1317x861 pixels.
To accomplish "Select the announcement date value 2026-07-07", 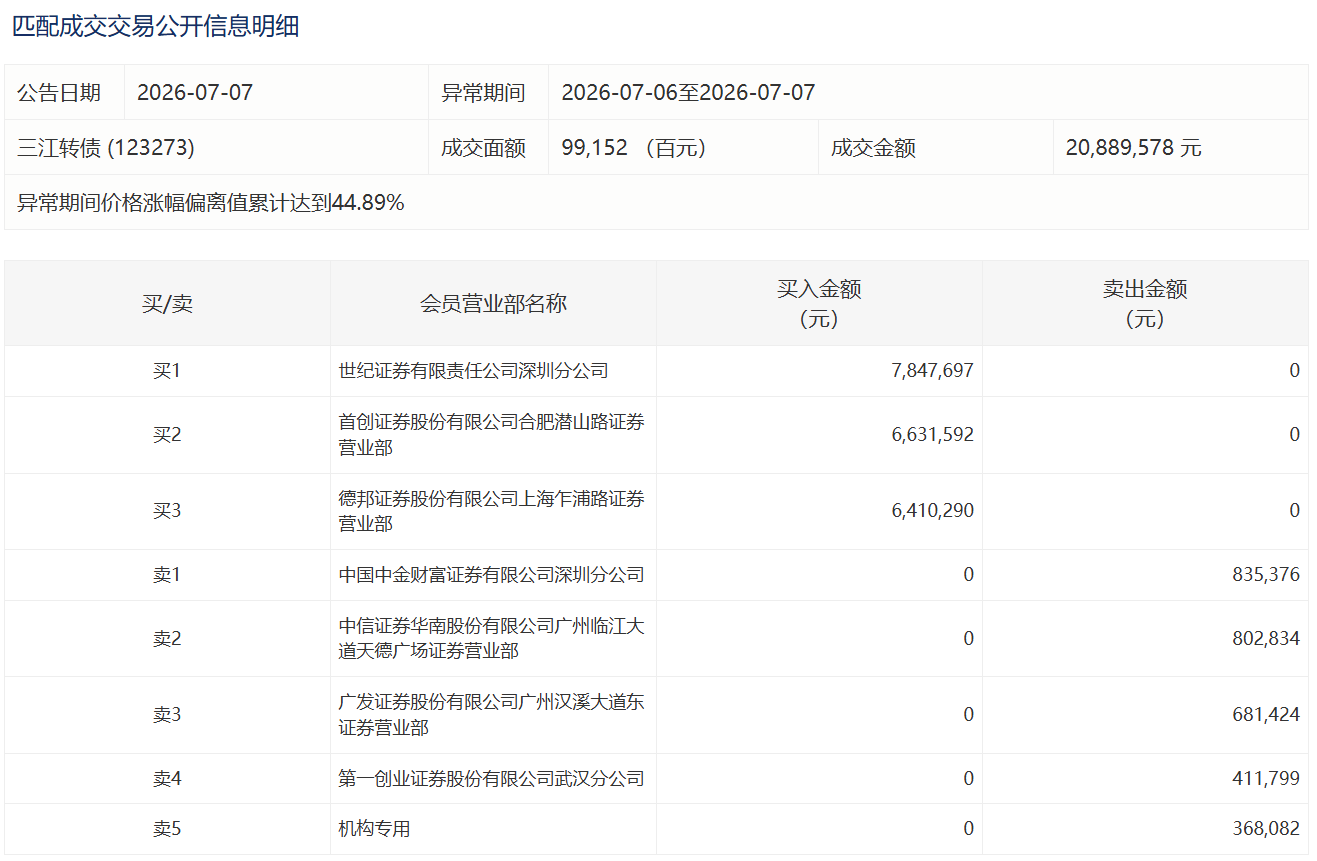I will click(x=195, y=93).
